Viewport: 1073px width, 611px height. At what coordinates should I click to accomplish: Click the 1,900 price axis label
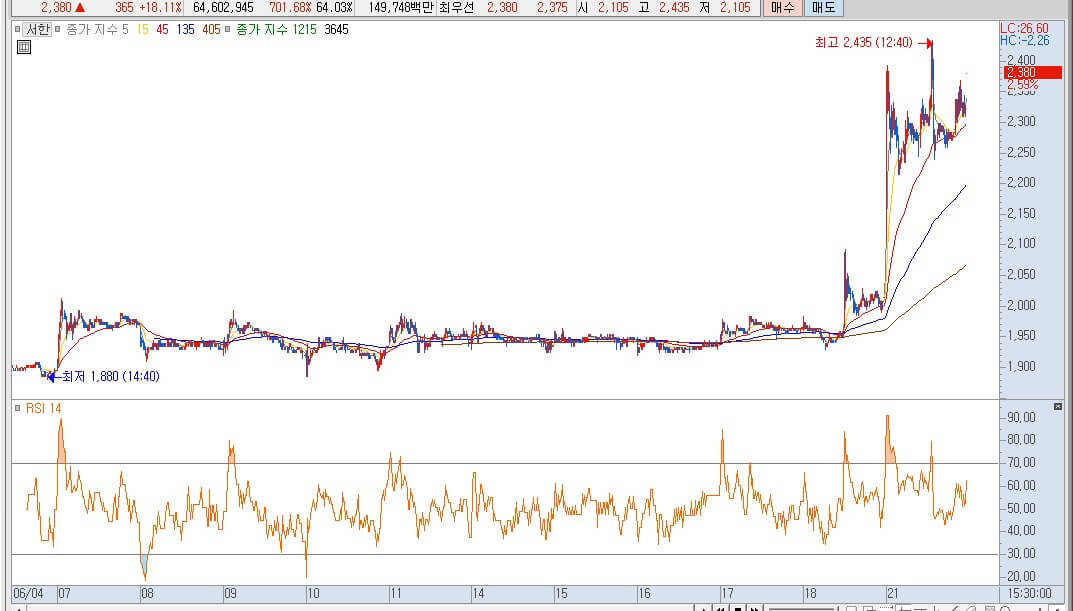1021,366
